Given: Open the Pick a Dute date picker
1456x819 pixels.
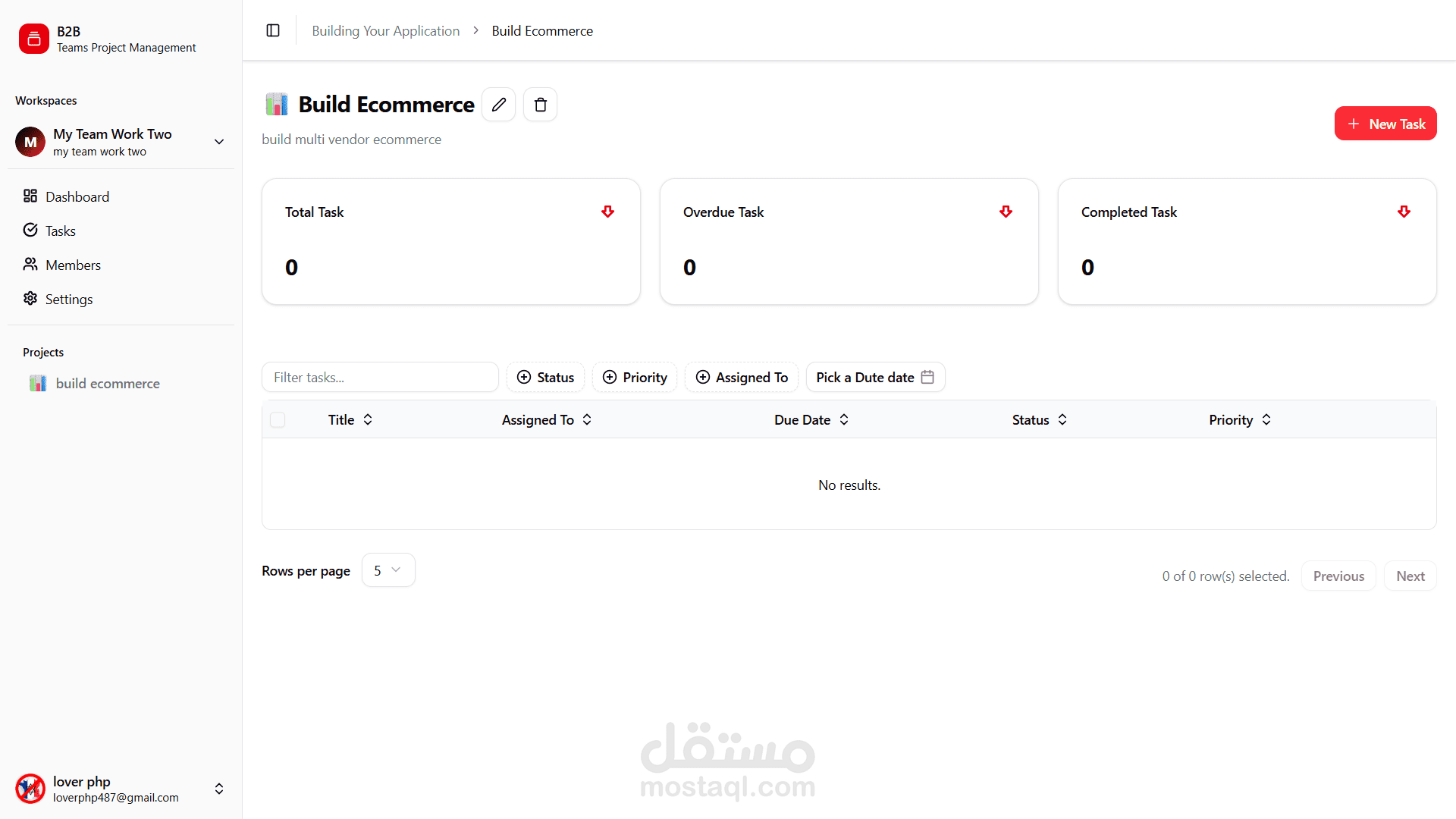Looking at the screenshot, I should [x=874, y=377].
